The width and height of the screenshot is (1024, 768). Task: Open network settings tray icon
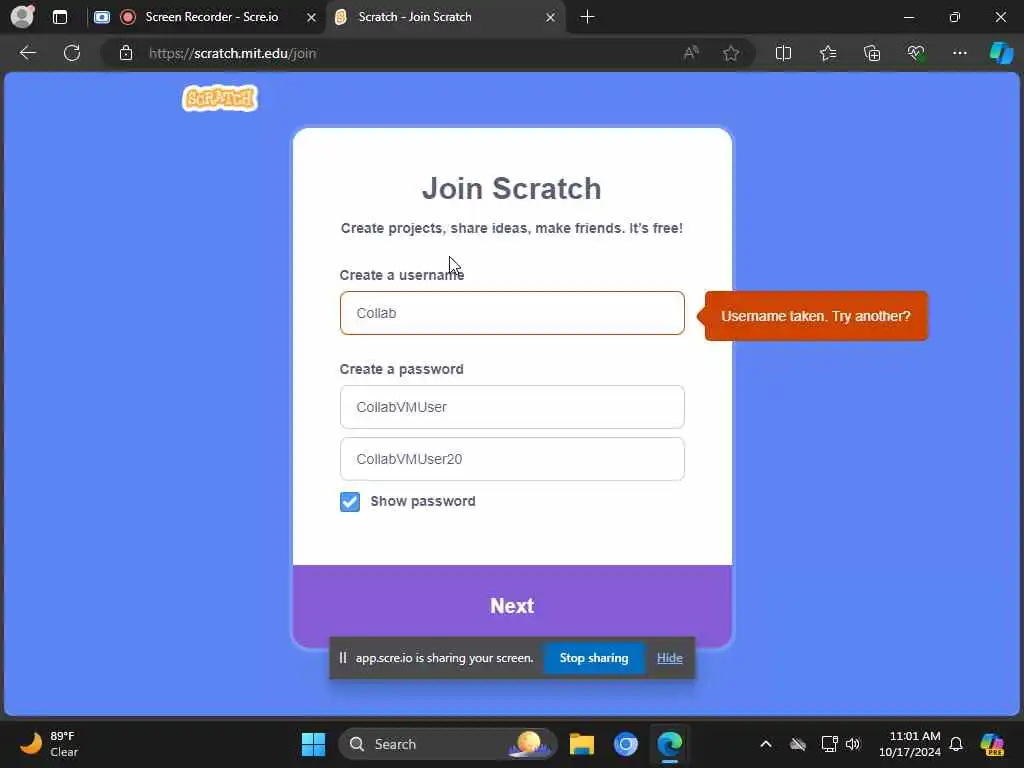coord(829,744)
